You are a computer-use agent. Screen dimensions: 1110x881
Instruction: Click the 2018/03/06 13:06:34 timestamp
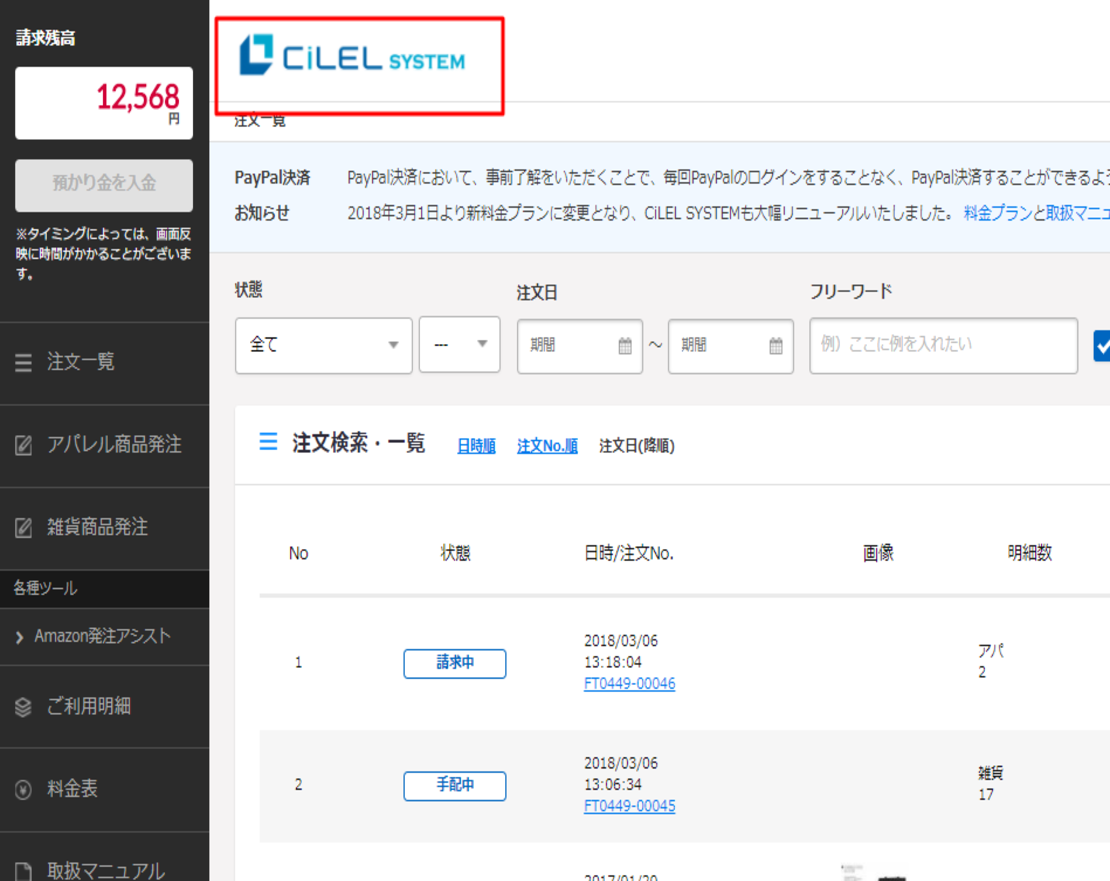(x=620, y=774)
